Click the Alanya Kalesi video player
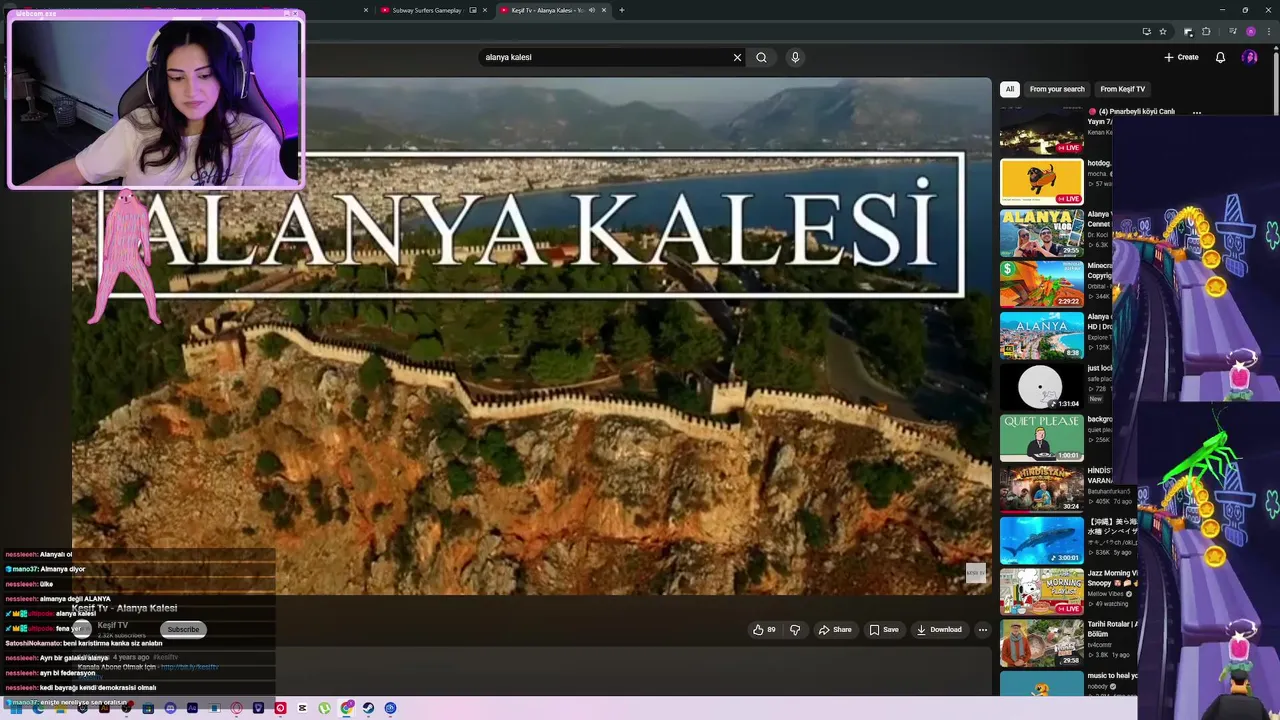The height and width of the screenshot is (720, 1280). (x=531, y=336)
